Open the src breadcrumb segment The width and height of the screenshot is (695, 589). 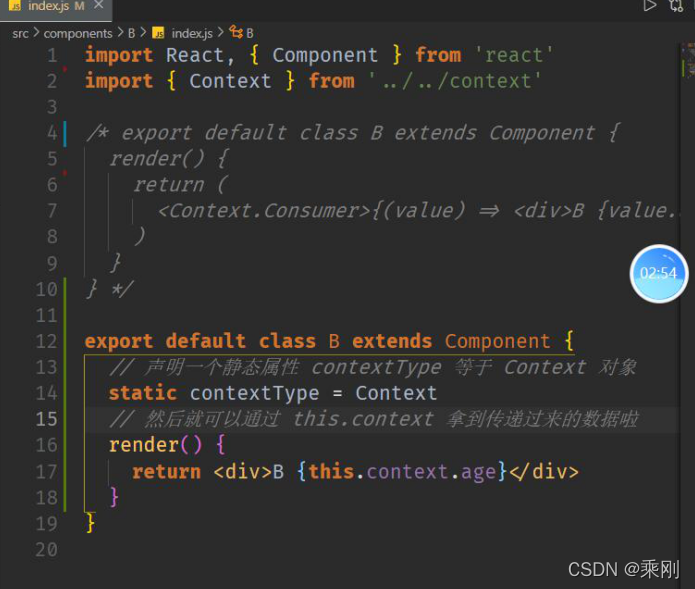(20, 34)
